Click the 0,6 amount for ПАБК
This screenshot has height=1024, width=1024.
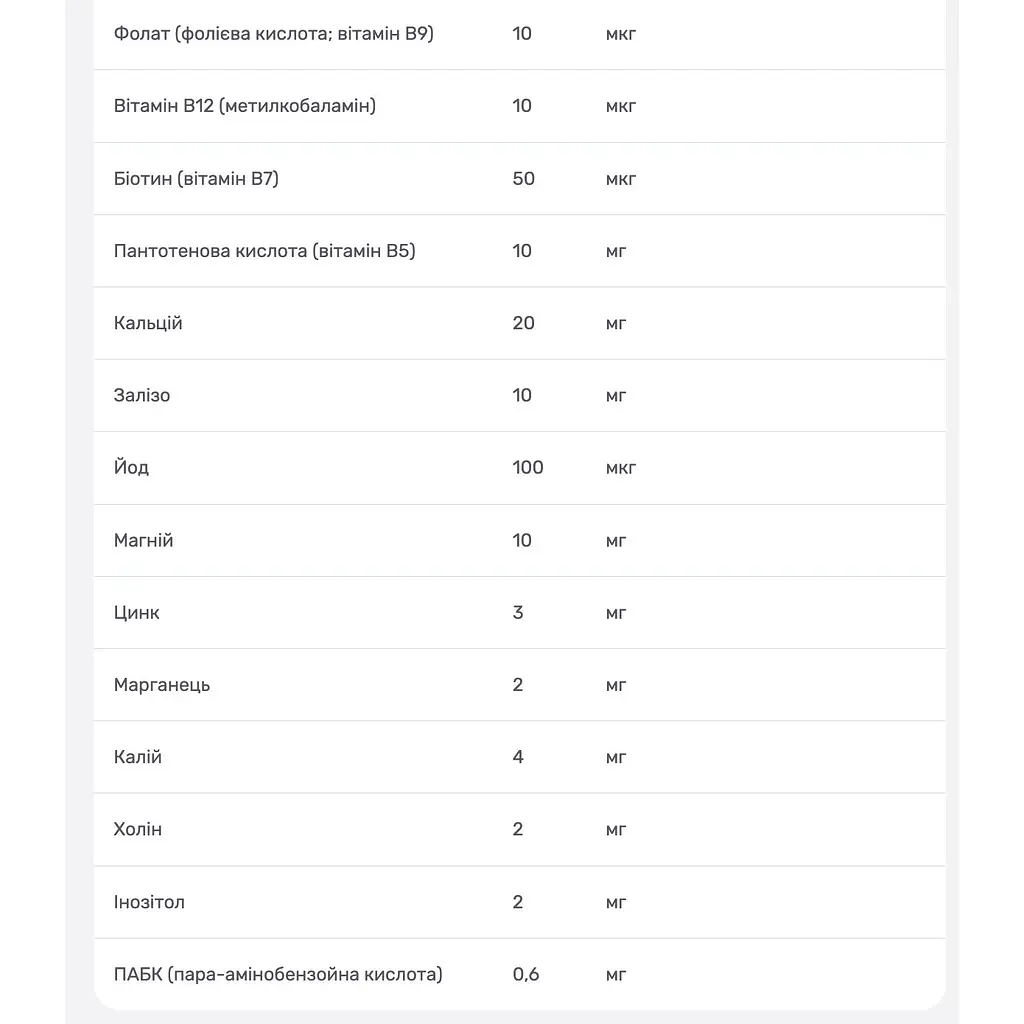(x=526, y=974)
